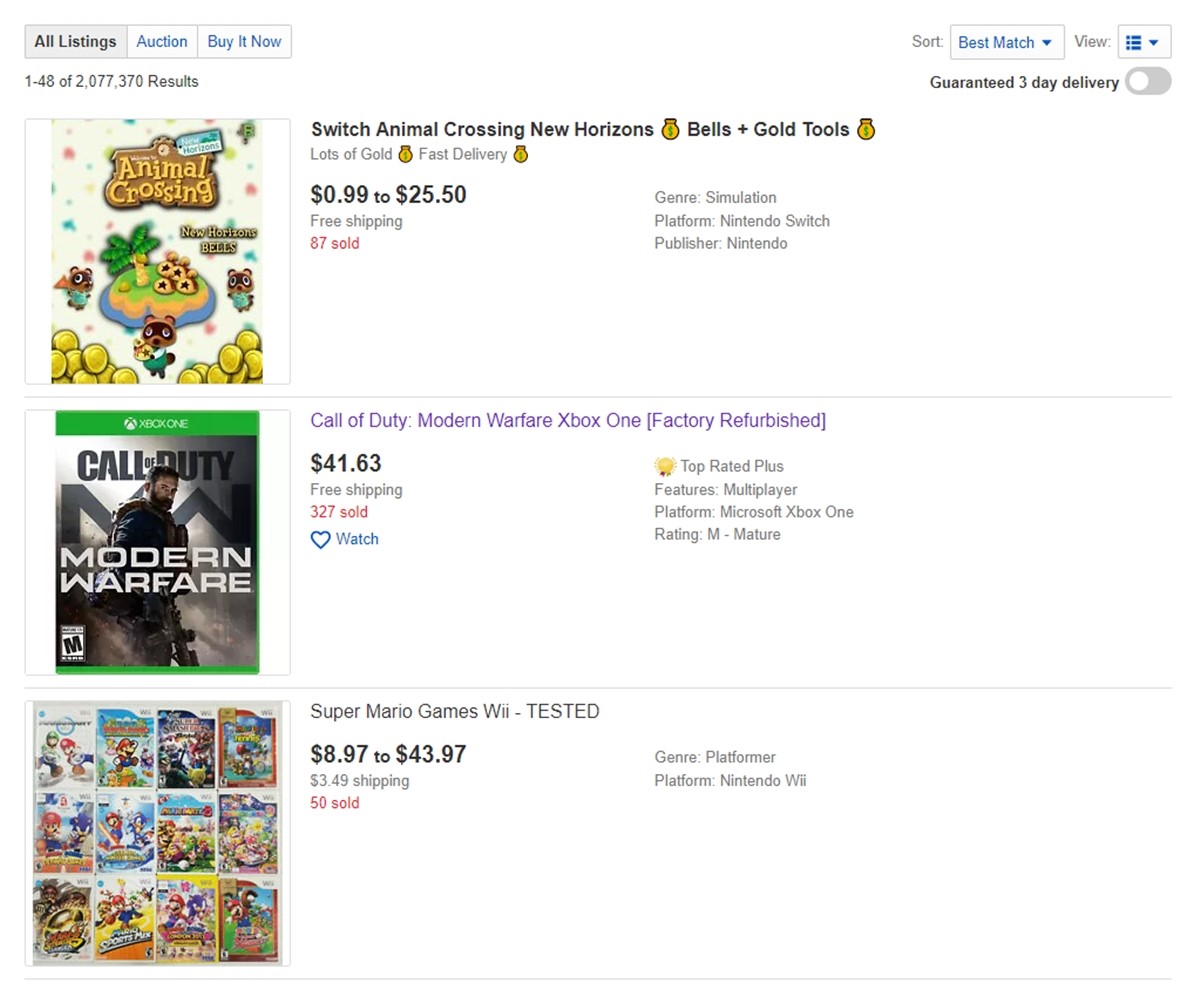Enable Guaranteed 3 day delivery toggle
This screenshot has height=982, width=1200.
[1148, 82]
